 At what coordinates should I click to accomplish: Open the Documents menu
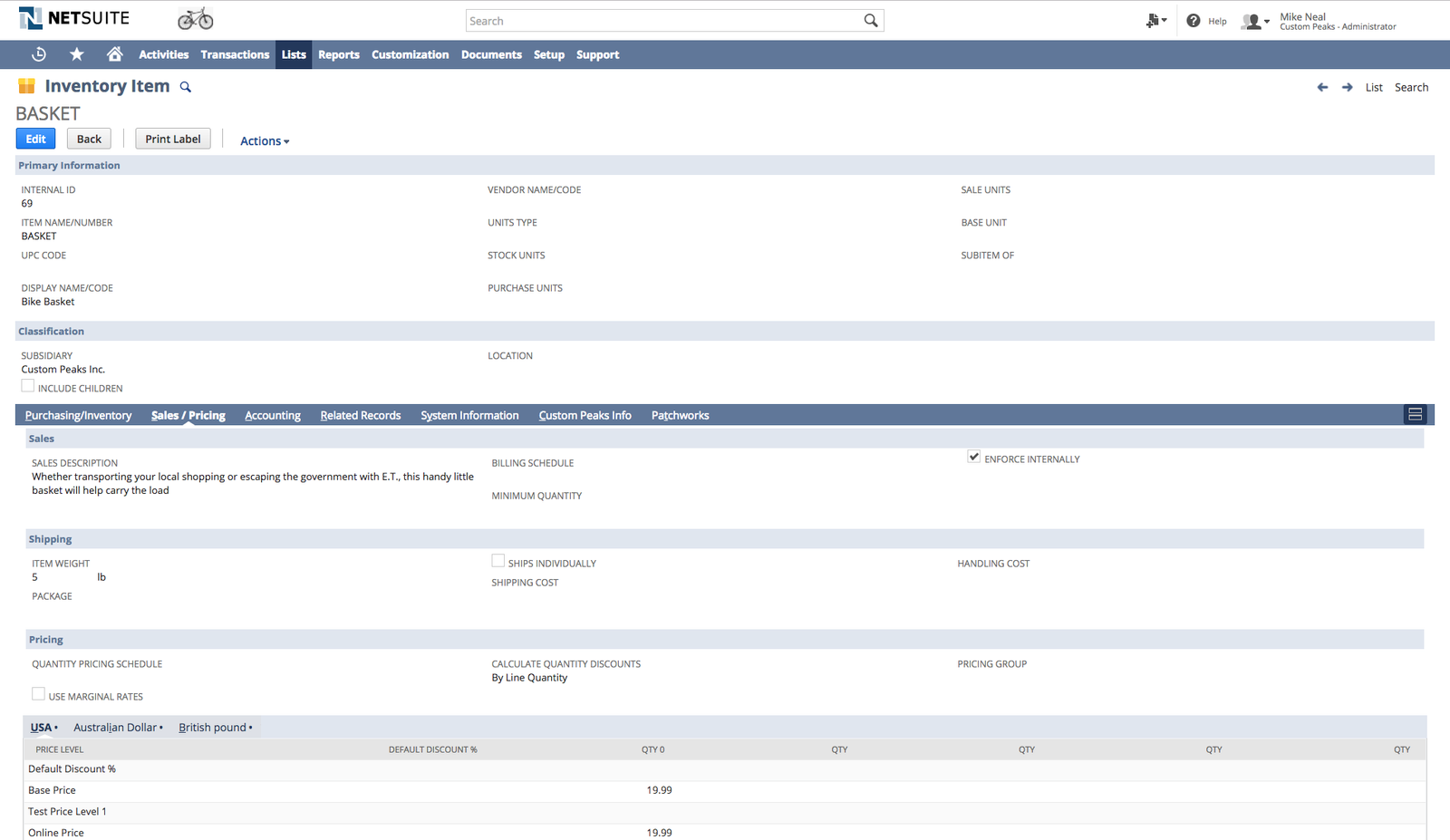[491, 54]
